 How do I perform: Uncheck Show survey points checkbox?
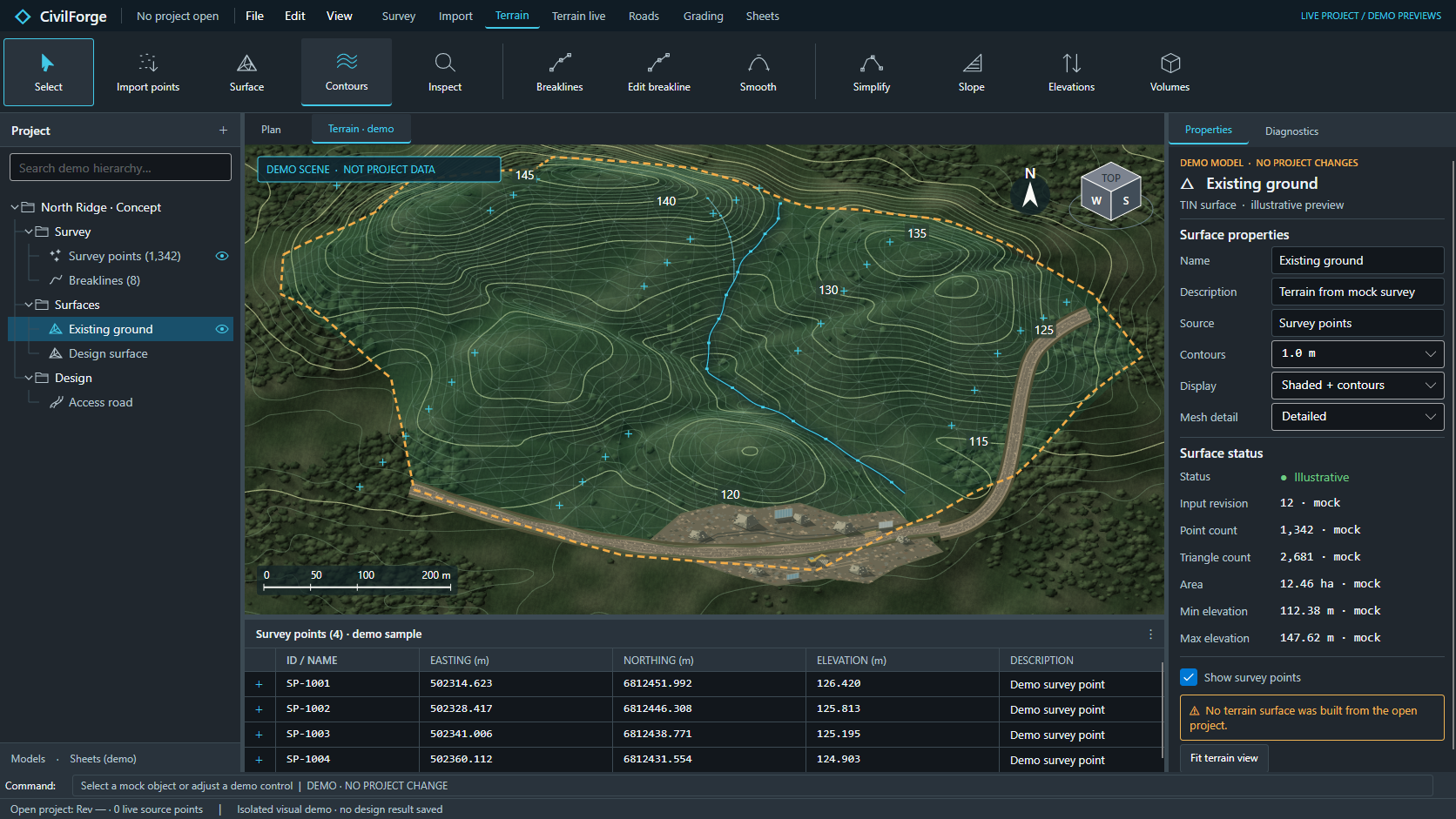pos(1189,677)
